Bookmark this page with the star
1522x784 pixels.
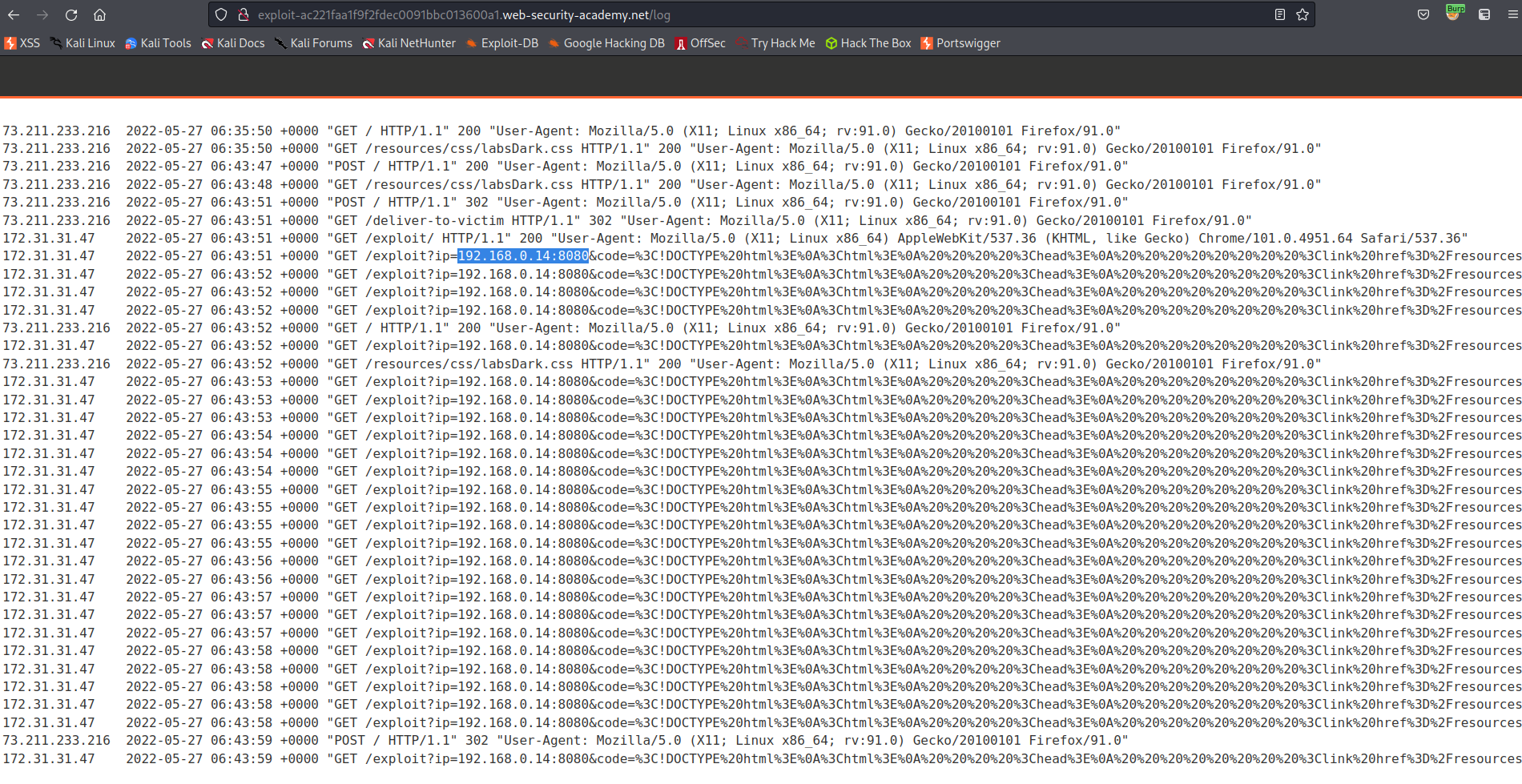pos(1303,14)
